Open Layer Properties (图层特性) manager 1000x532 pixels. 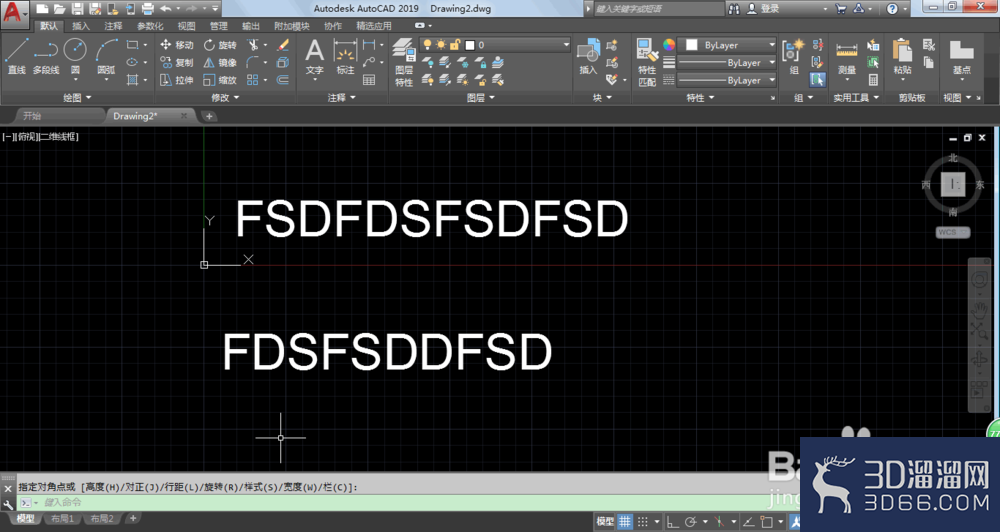click(x=404, y=62)
